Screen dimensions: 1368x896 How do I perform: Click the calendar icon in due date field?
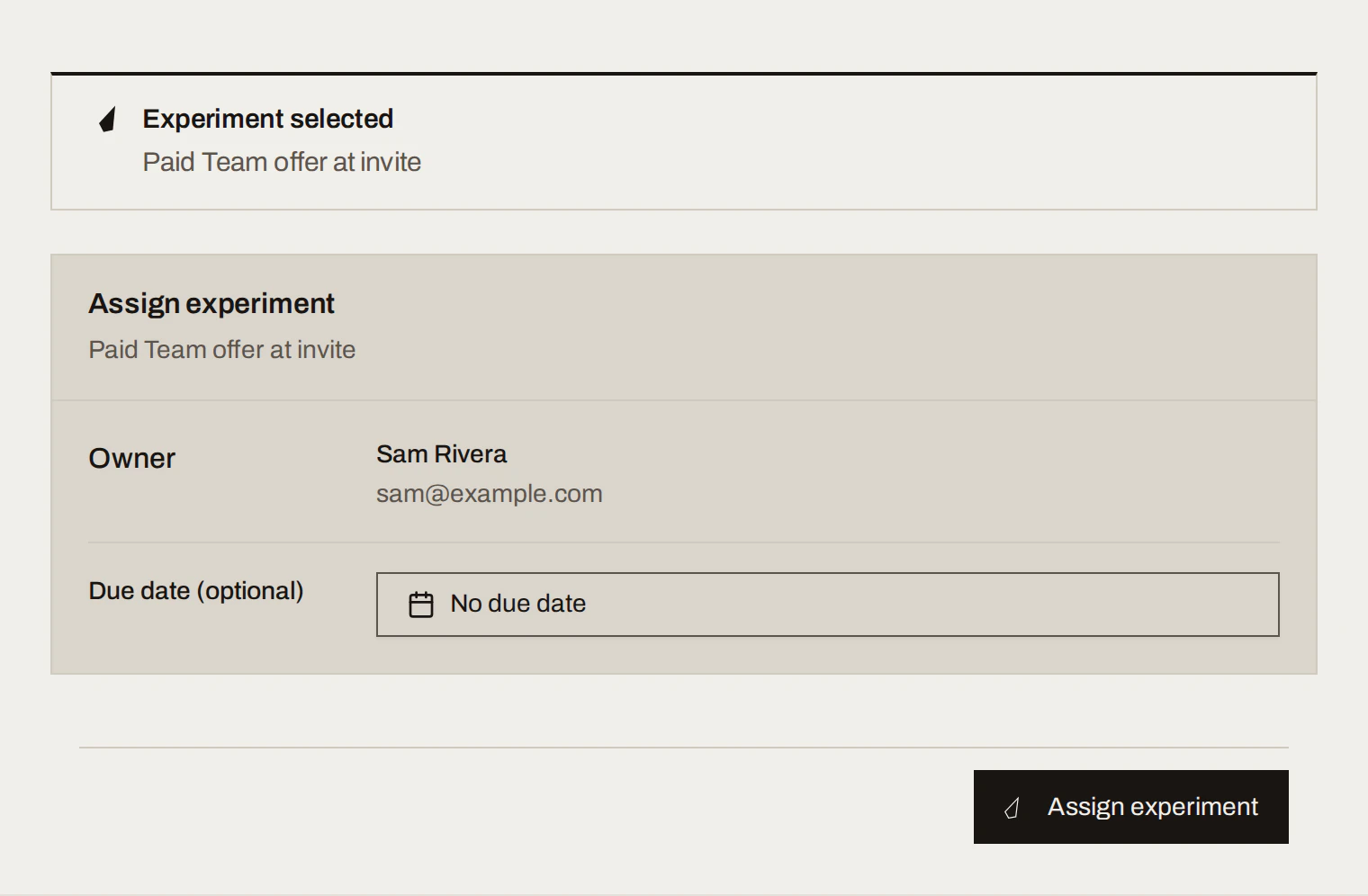[421, 605]
